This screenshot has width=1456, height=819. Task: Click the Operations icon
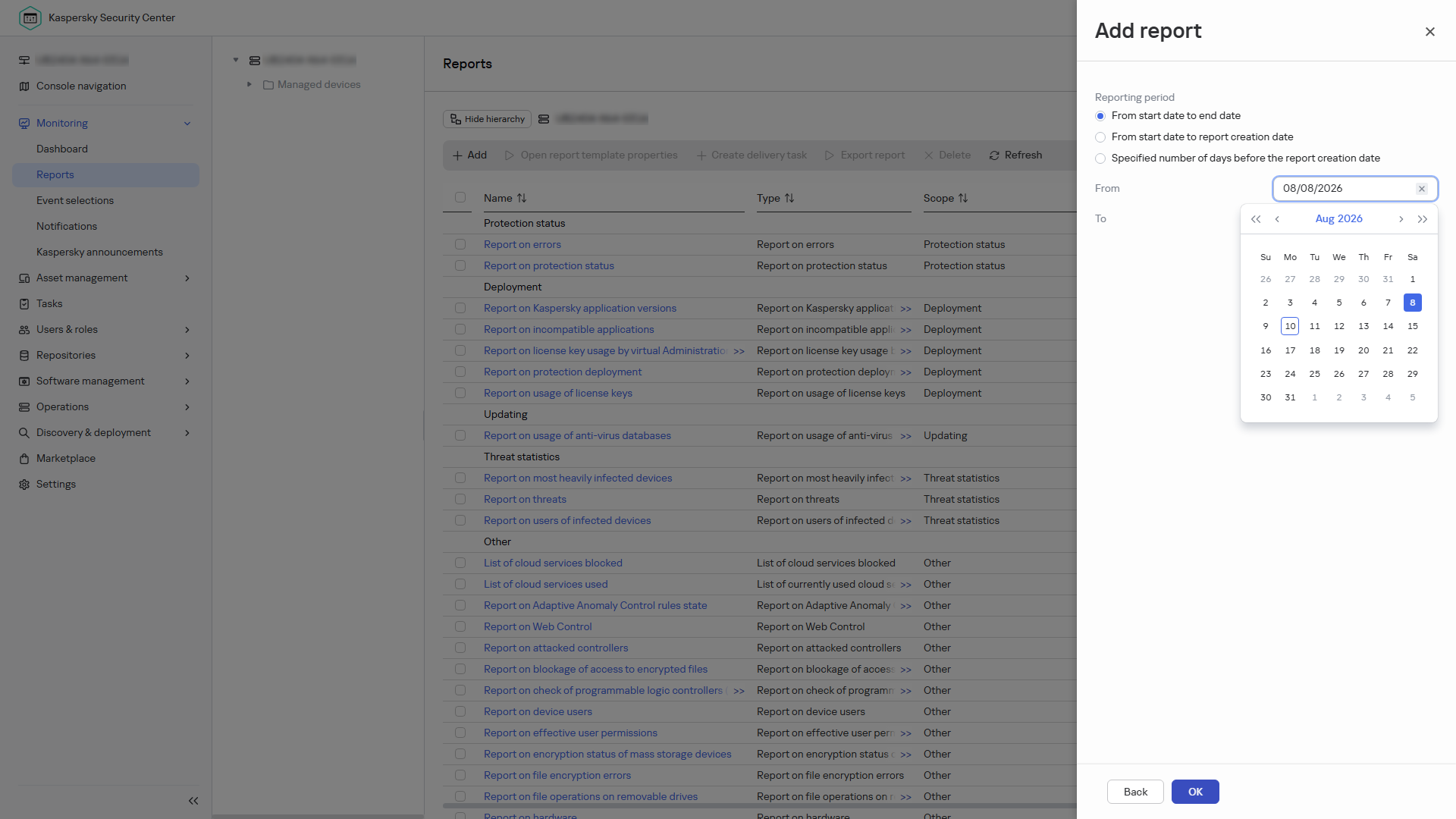24,407
